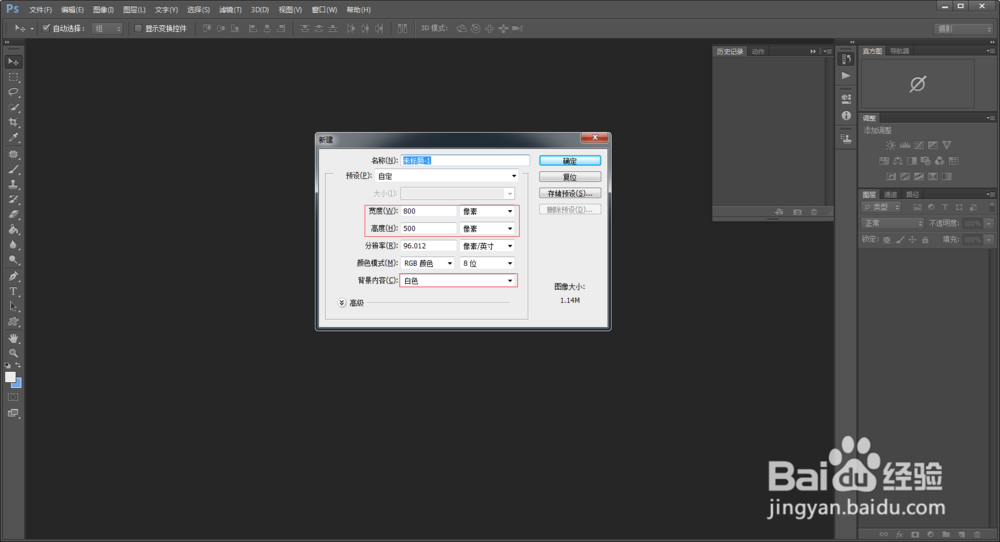Toggle layer filtering switch on/off
The height and width of the screenshot is (542, 1000).
pos(992,207)
